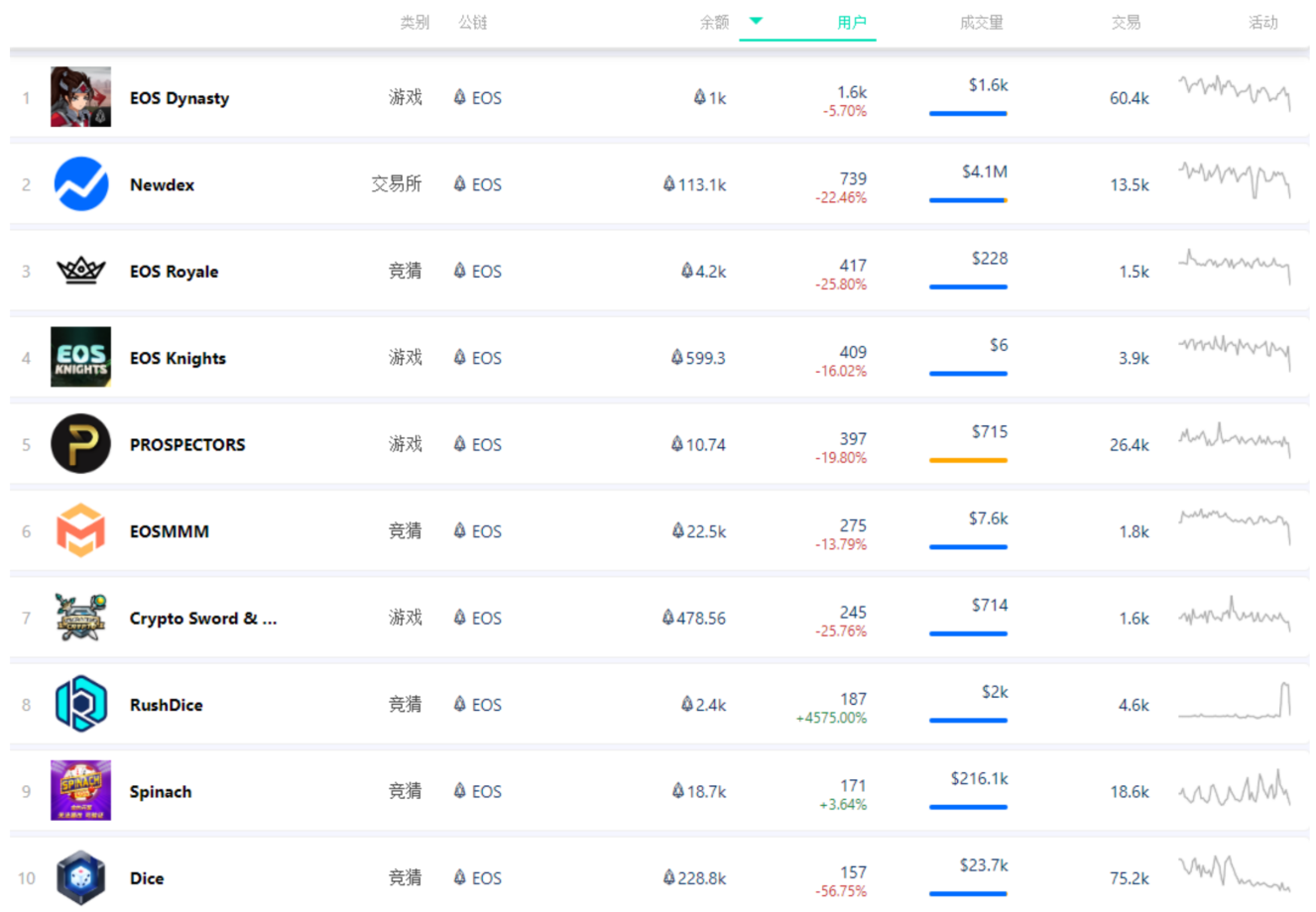View Spinach activity sparkline chart
The image size is (1316, 912).
1235,788
